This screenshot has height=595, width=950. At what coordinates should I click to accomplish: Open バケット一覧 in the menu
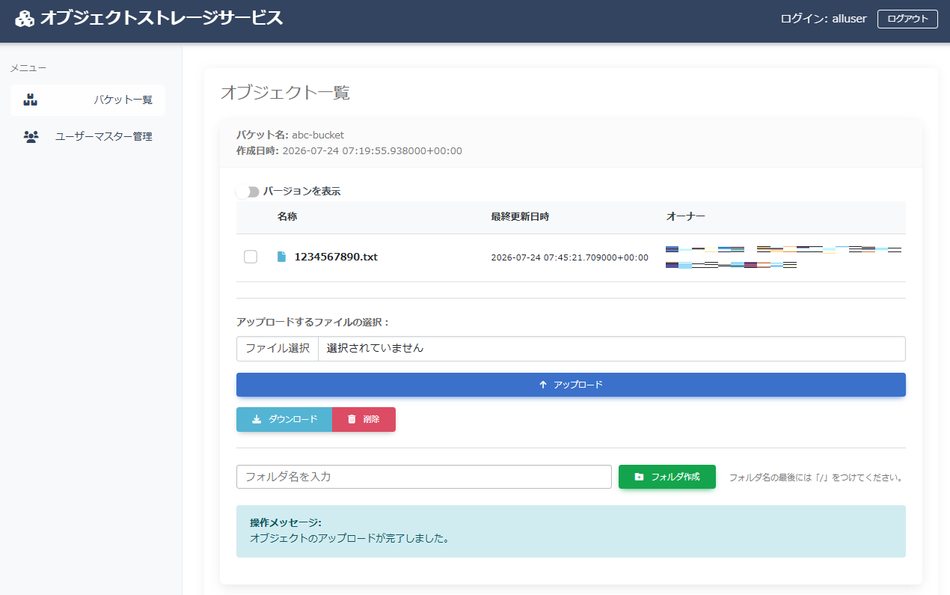click(x=87, y=100)
